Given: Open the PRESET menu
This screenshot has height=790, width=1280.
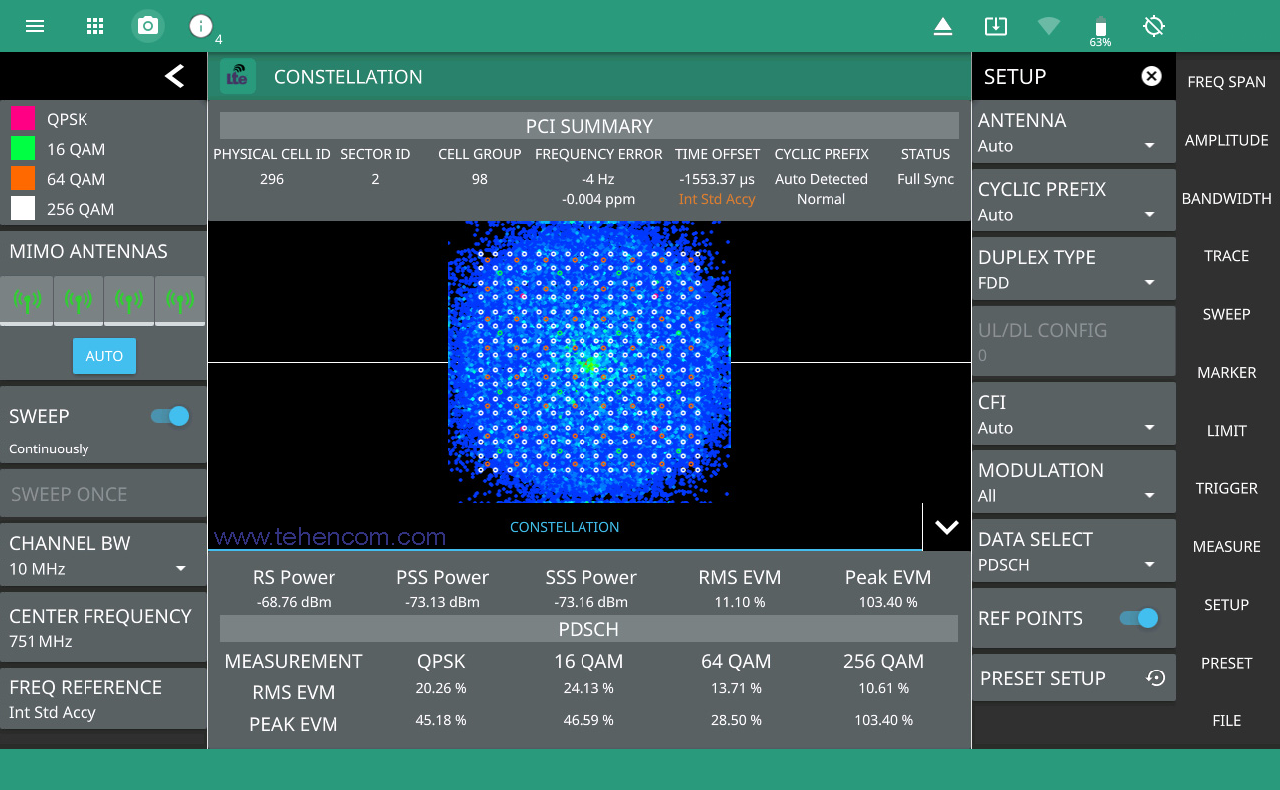Looking at the screenshot, I should pyautogui.click(x=1227, y=663).
